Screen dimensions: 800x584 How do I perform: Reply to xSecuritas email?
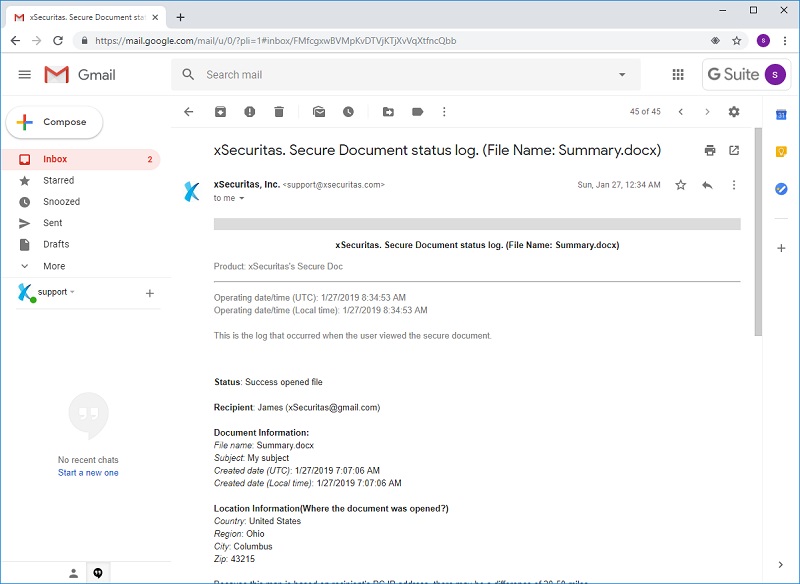(x=707, y=185)
